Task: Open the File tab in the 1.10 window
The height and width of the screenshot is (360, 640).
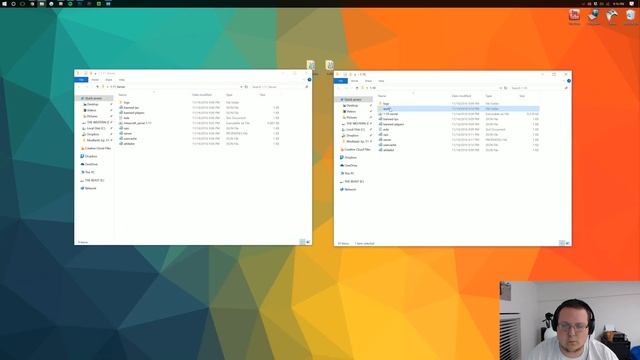Action: [341, 81]
